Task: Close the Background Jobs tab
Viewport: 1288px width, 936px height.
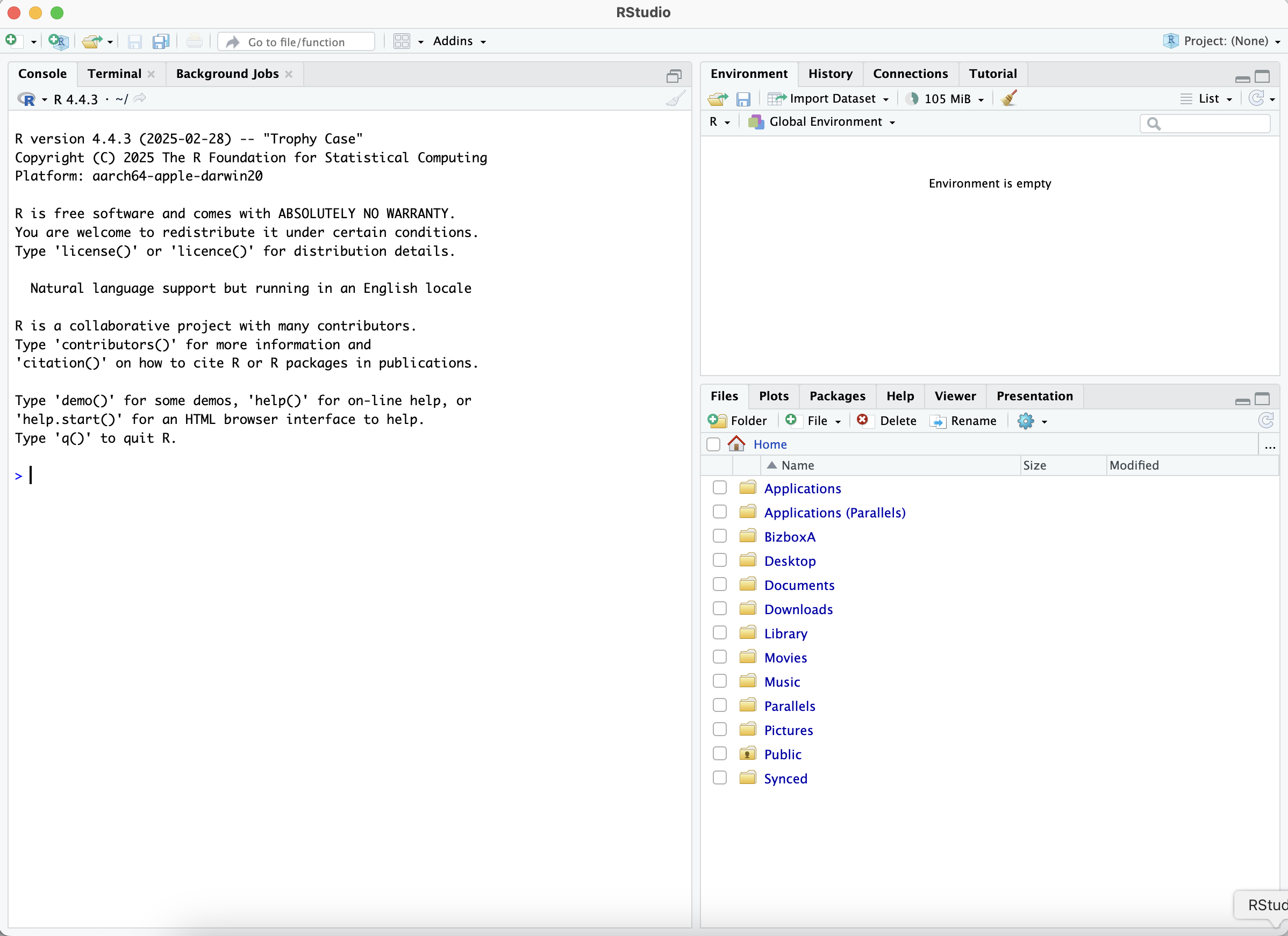Action: click(x=289, y=74)
